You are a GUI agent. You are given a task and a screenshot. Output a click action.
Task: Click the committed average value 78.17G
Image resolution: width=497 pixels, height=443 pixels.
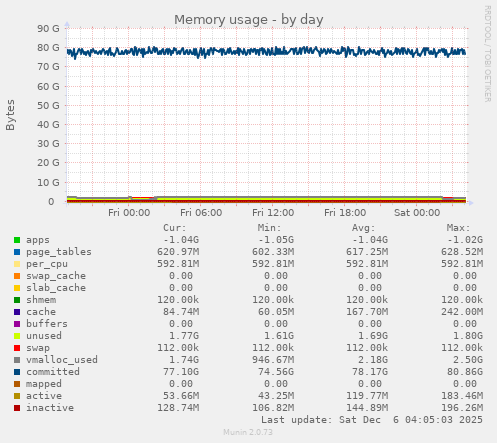tap(370, 372)
